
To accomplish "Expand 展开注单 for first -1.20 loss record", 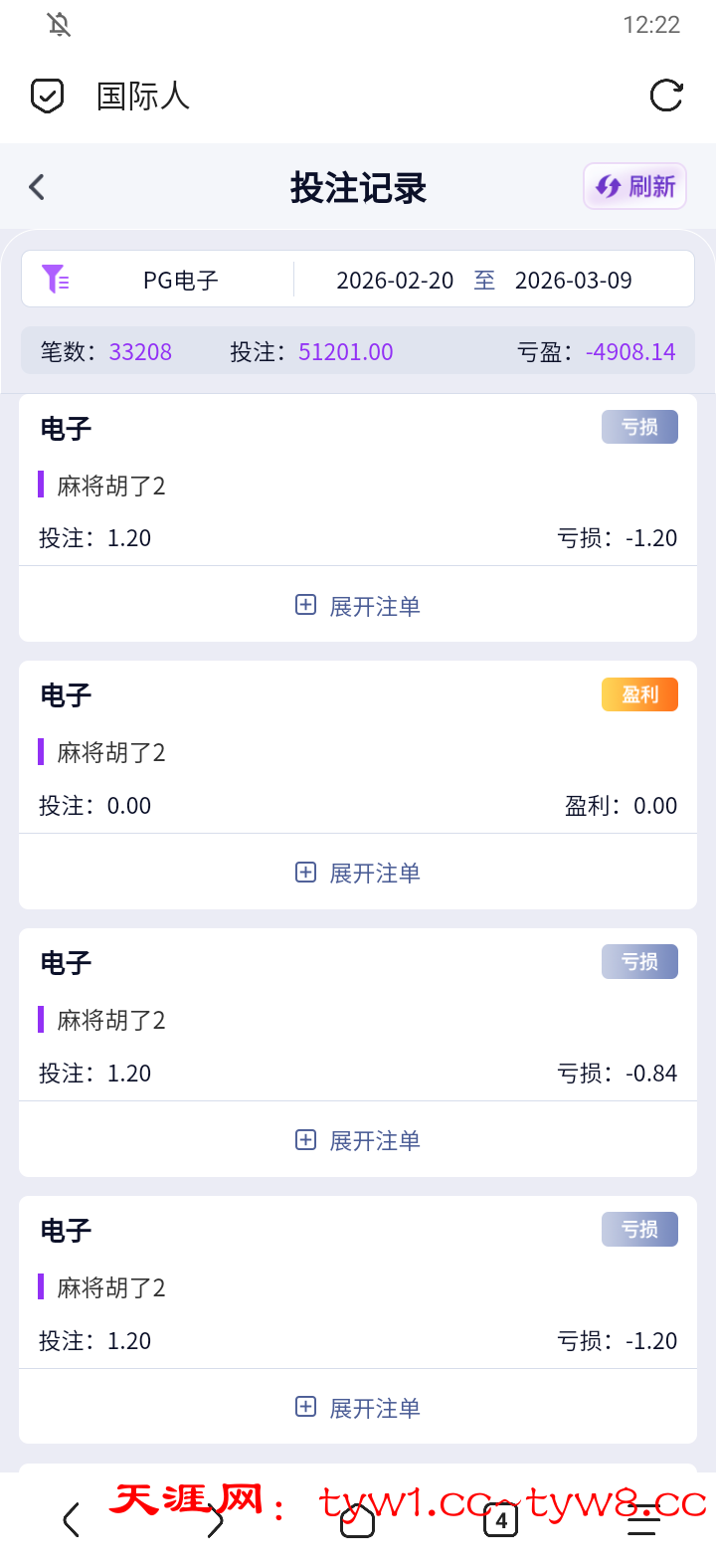I will (x=358, y=606).
